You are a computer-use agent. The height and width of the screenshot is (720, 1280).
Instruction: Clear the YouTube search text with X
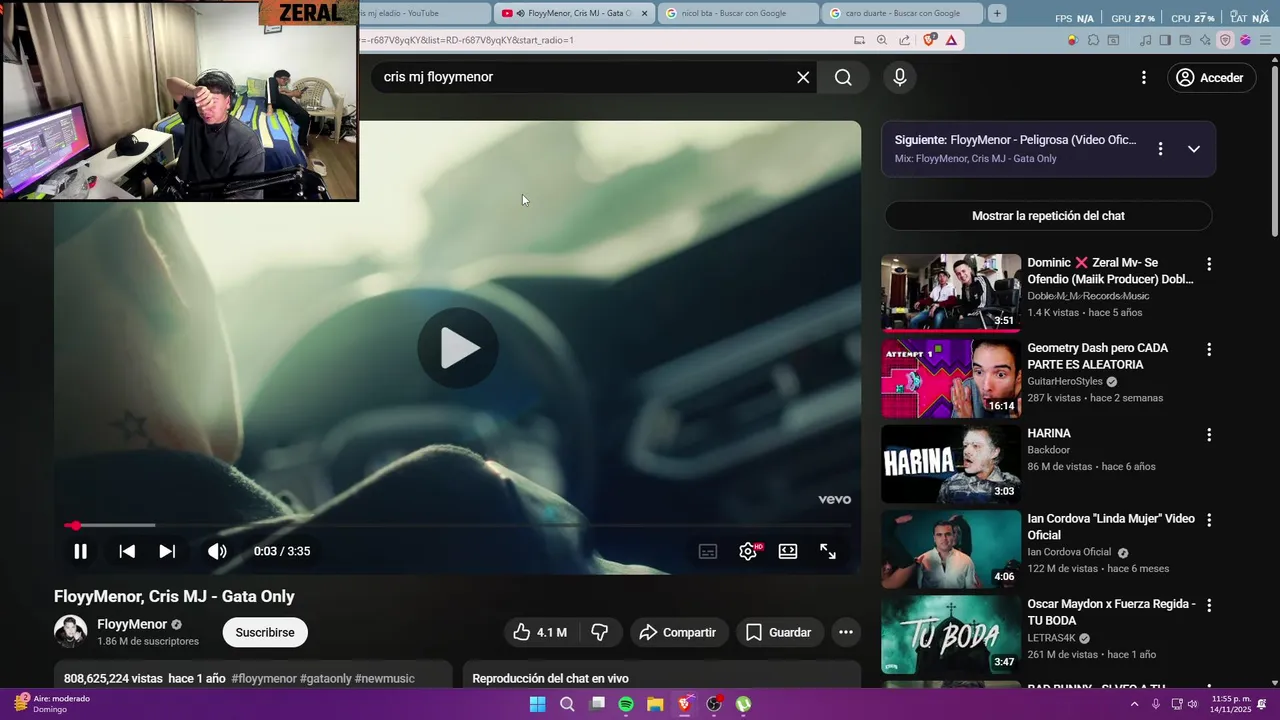click(x=803, y=77)
